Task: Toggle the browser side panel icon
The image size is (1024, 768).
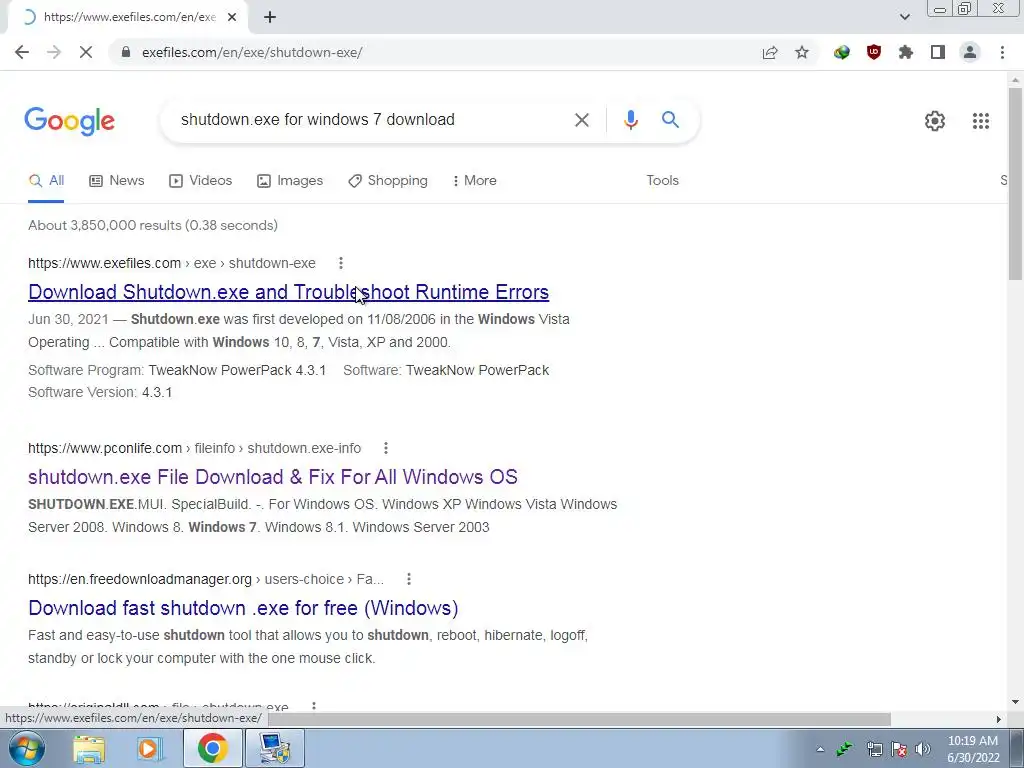Action: point(938,52)
